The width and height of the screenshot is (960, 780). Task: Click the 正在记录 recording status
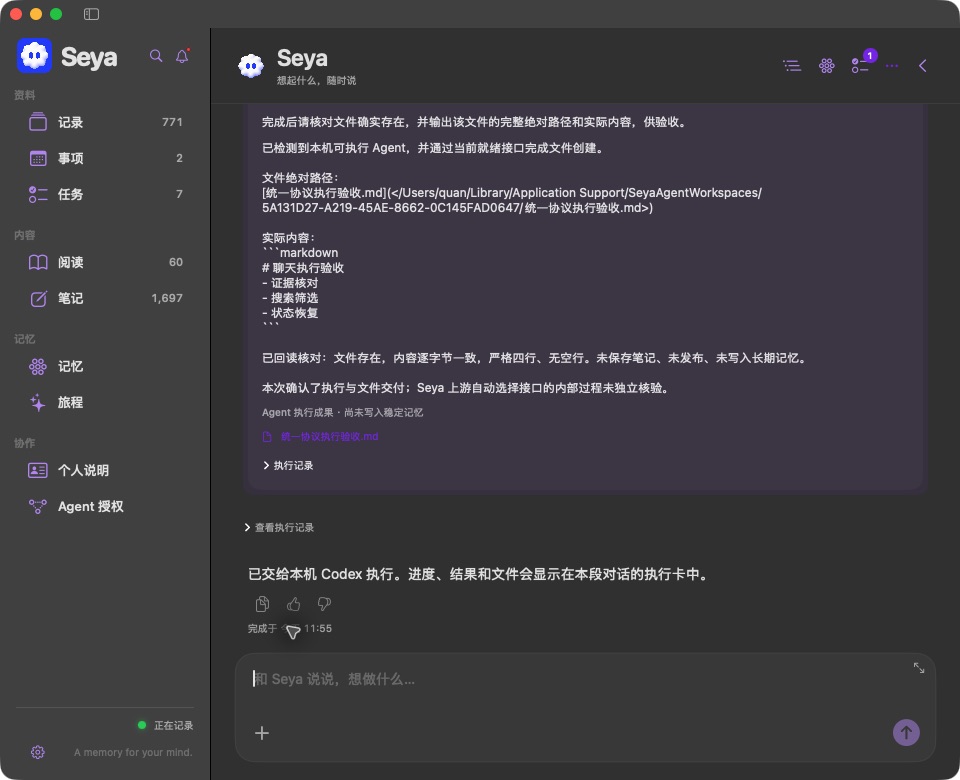coord(165,725)
